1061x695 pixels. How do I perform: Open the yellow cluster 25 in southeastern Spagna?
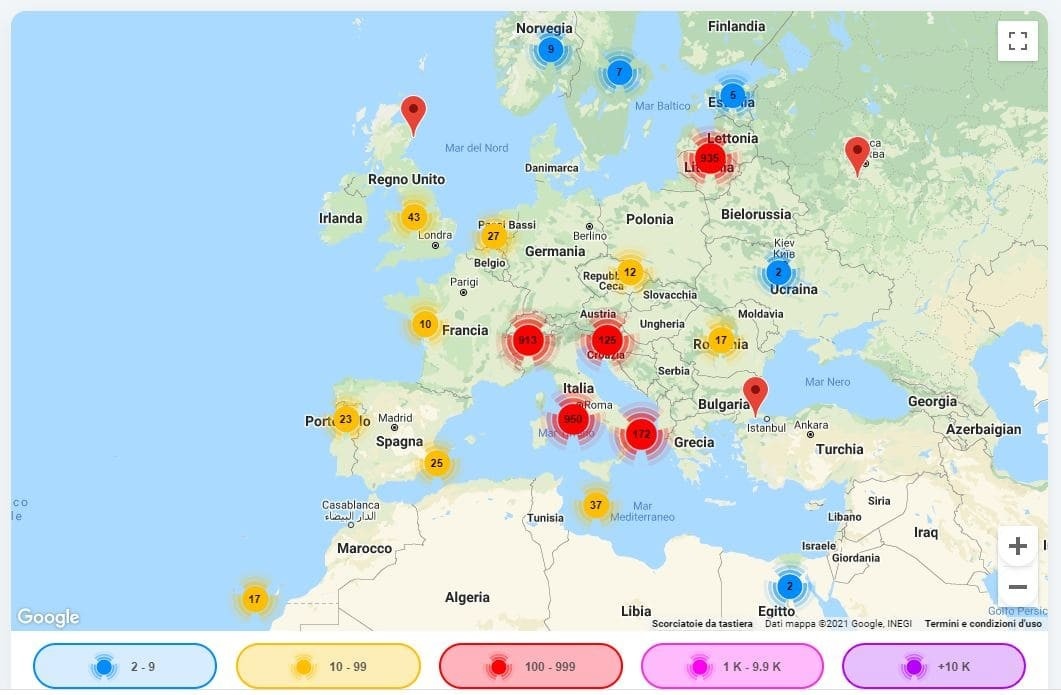coord(436,464)
